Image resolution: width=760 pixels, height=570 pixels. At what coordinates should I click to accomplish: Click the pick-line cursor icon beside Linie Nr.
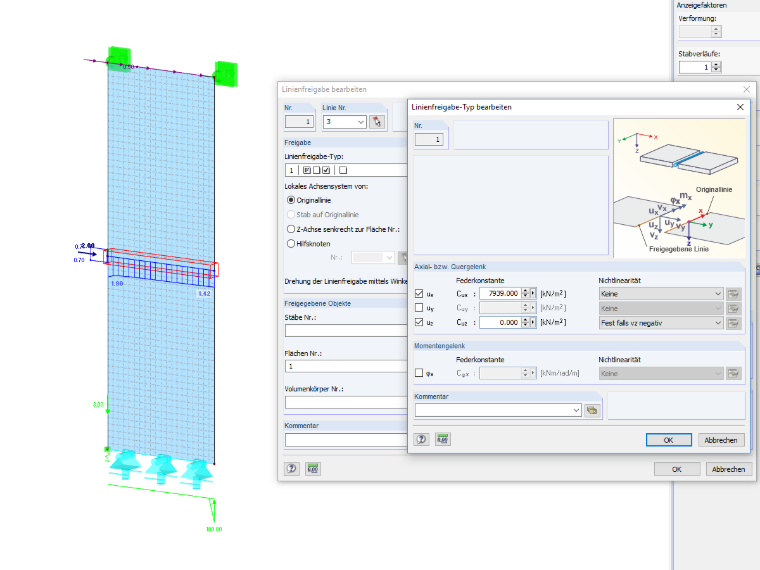(x=377, y=122)
